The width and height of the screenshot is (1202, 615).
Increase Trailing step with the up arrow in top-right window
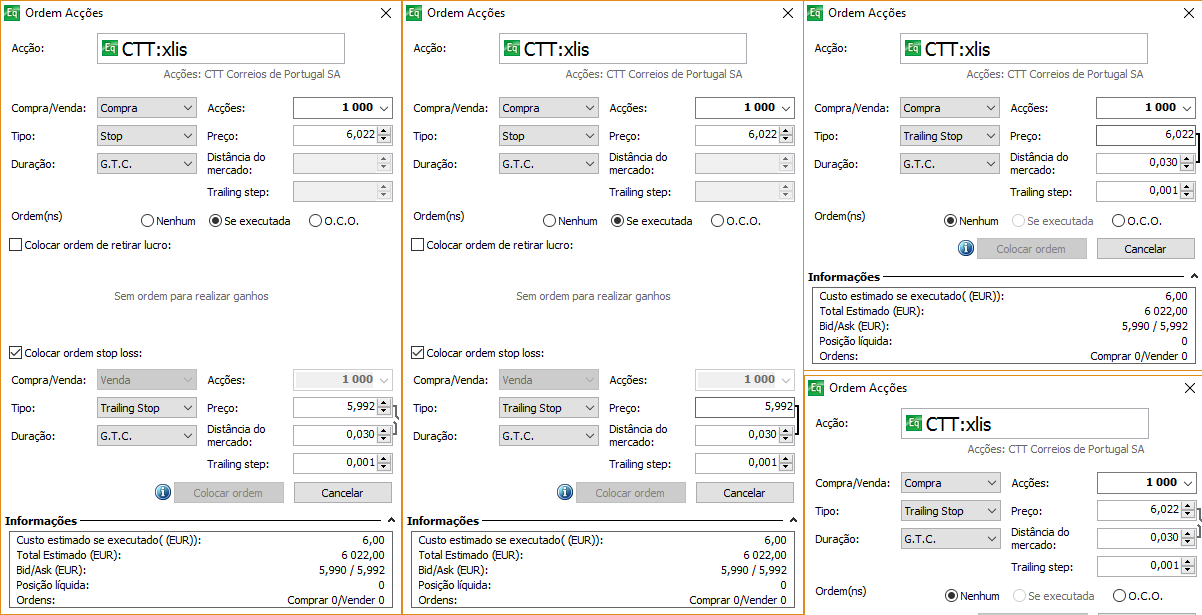tap(1188, 188)
